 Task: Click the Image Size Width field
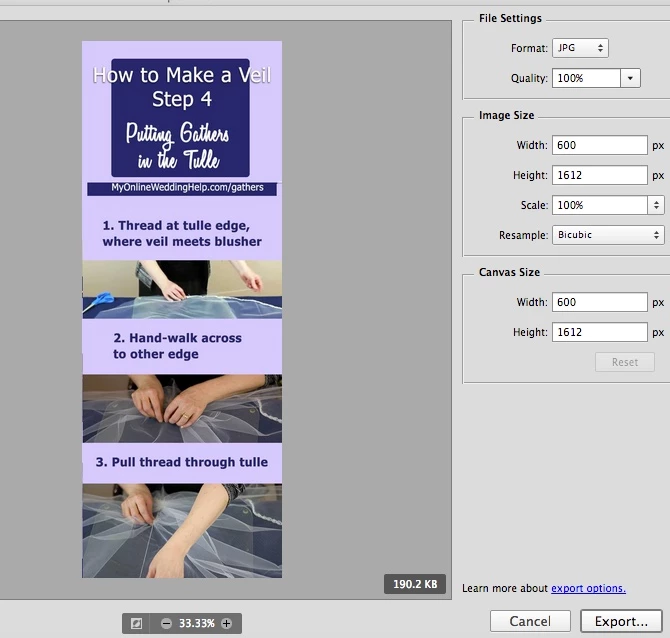coord(599,145)
